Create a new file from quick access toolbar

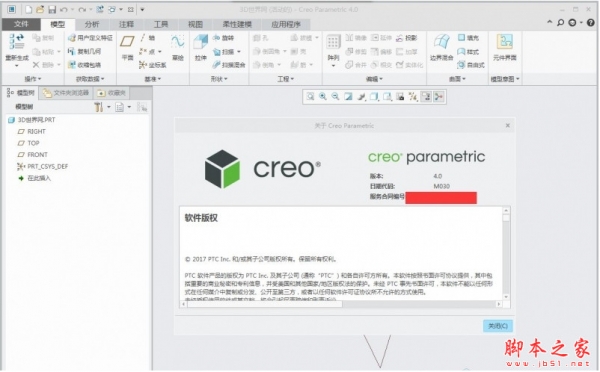[29, 10]
